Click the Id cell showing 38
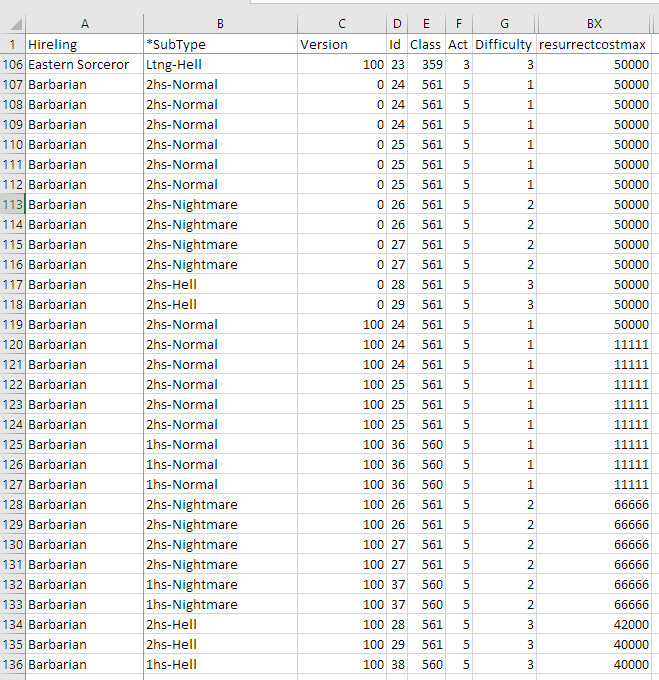 pyautogui.click(x=397, y=664)
